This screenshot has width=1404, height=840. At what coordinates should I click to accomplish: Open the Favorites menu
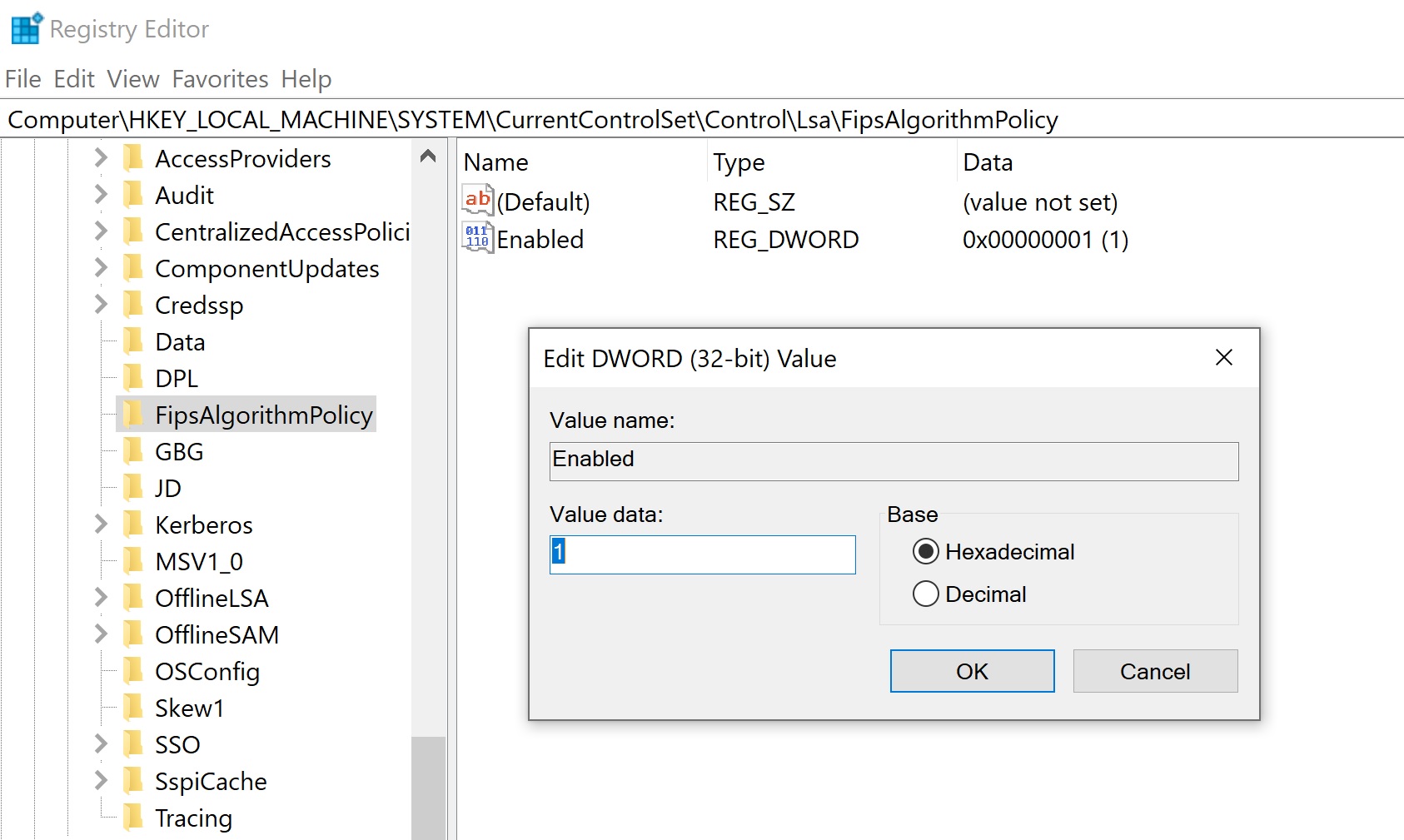point(220,78)
